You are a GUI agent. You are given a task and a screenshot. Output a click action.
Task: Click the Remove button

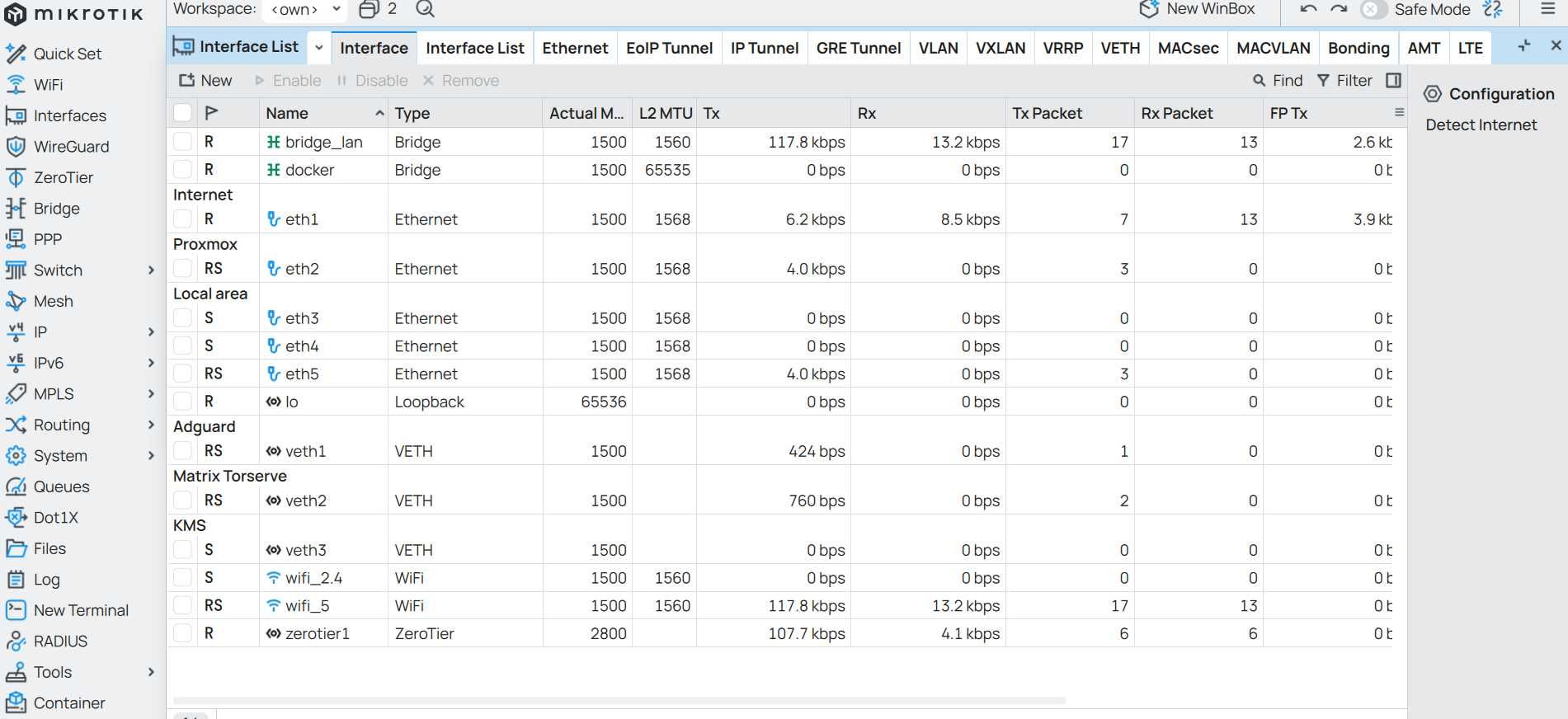(x=461, y=80)
